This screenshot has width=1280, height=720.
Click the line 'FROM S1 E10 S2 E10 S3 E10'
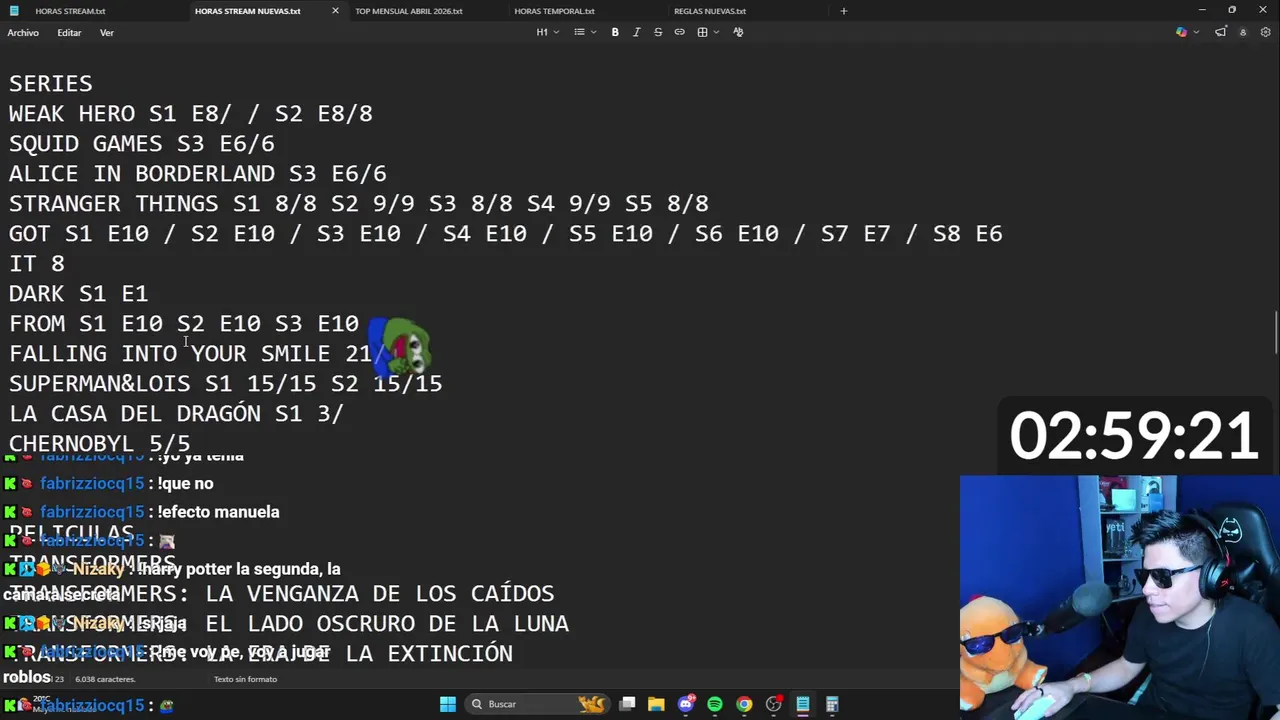click(184, 324)
